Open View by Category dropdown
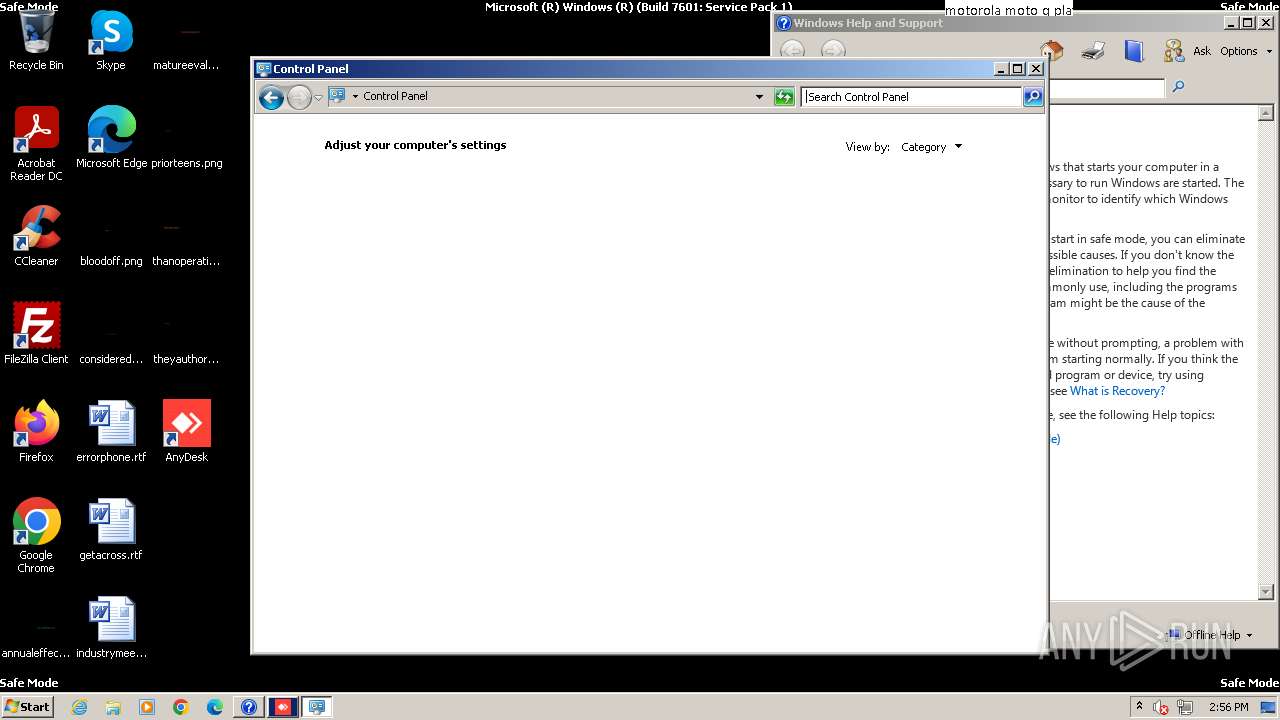Image resolution: width=1280 pixels, height=720 pixels. (x=931, y=147)
